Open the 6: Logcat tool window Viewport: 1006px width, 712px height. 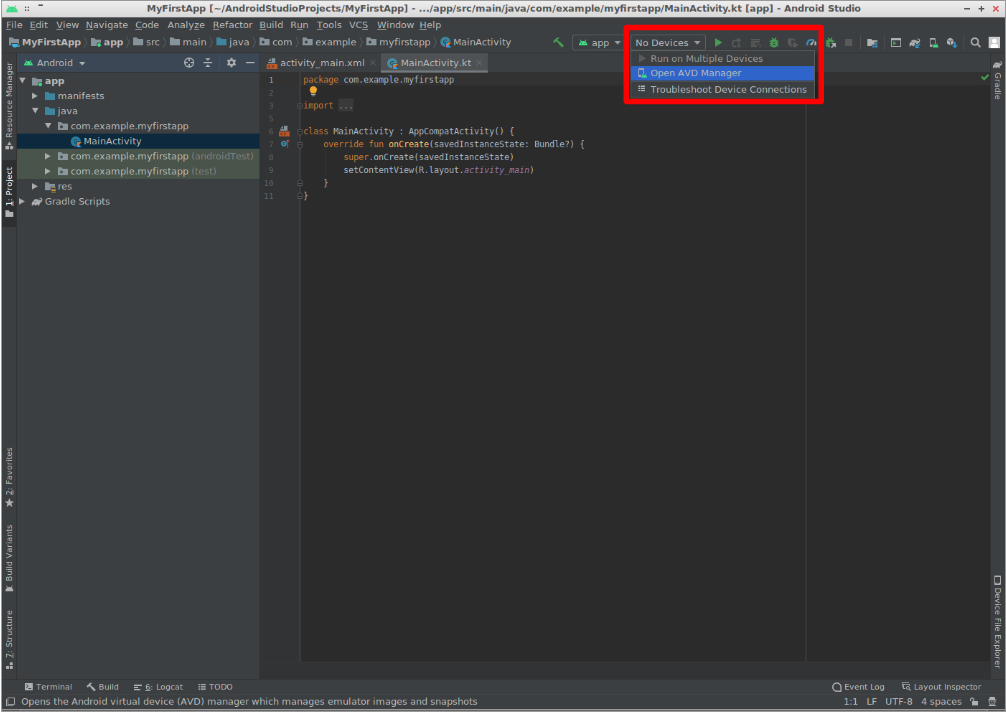(x=158, y=687)
